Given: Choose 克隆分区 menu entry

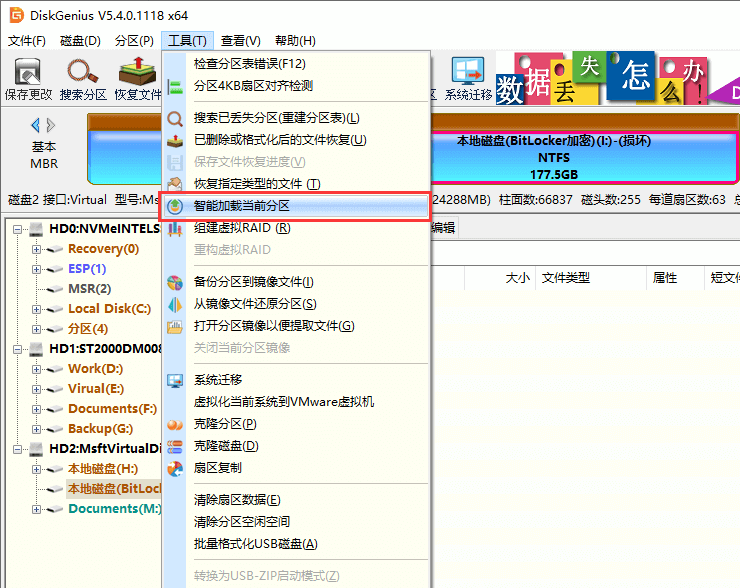Looking at the screenshot, I should (295, 424).
